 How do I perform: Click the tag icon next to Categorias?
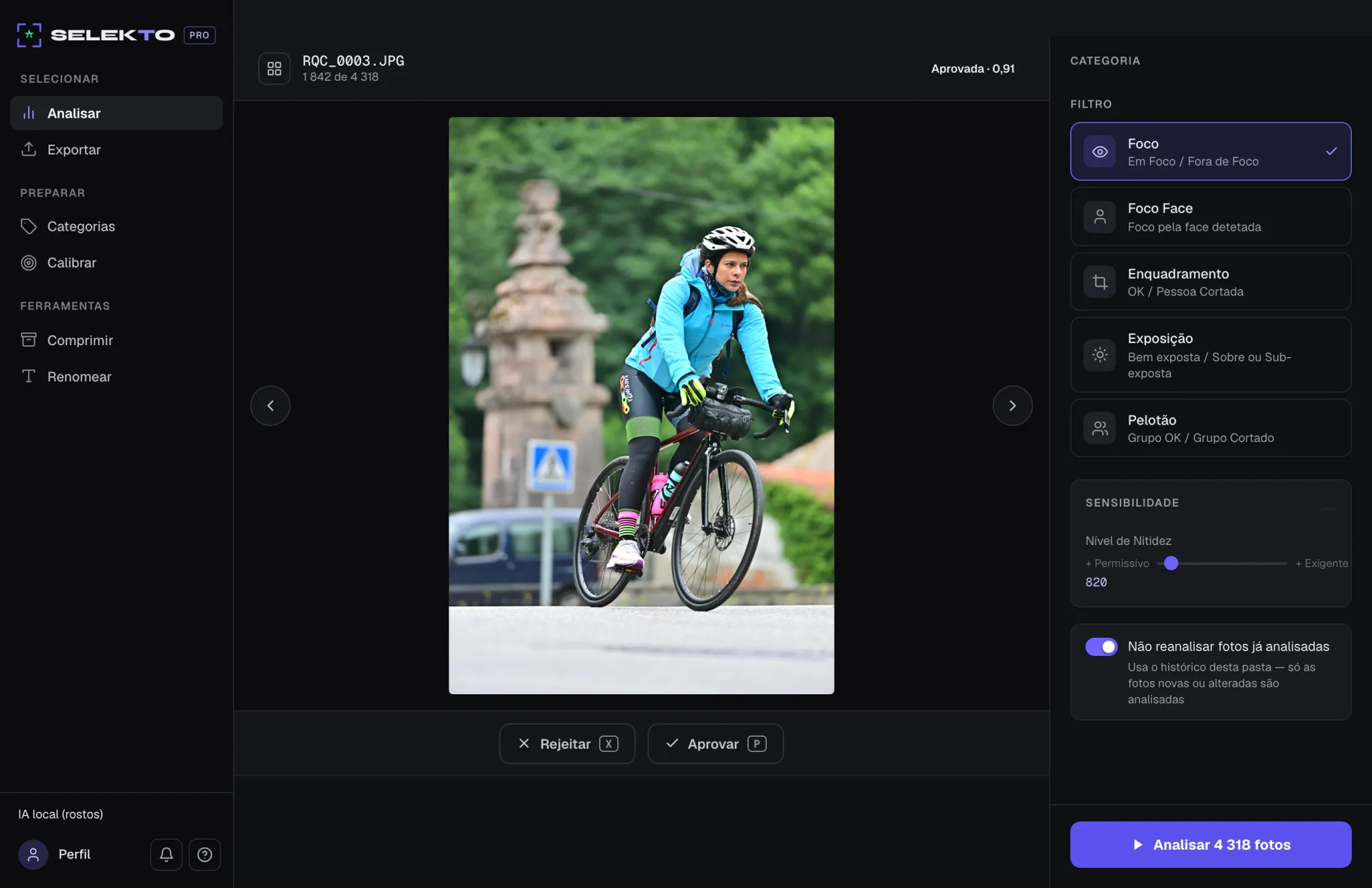pyautogui.click(x=29, y=226)
